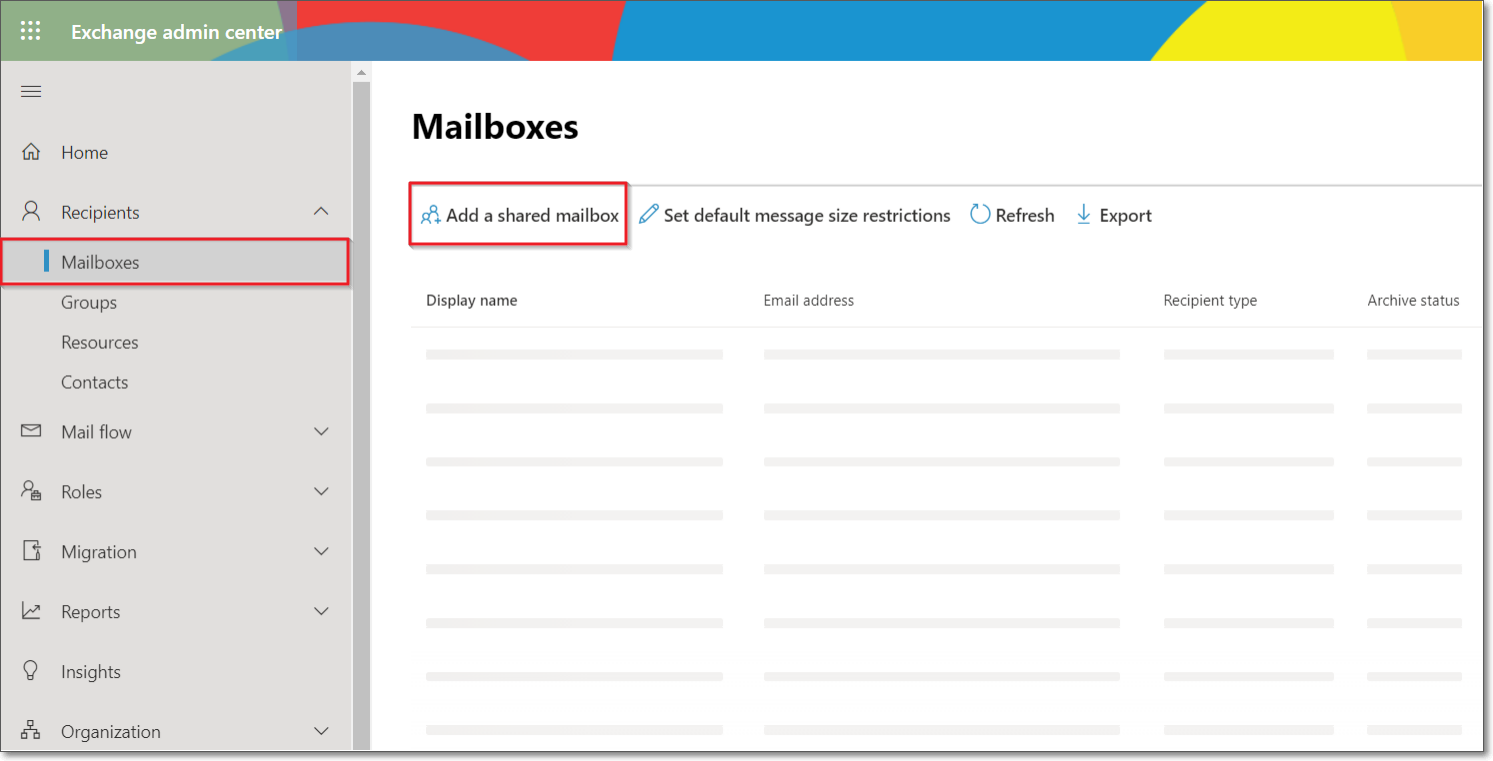This screenshot has width=1493, height=761.
Task: Add a shared mailbox
Action: click(x=518, y=215)
